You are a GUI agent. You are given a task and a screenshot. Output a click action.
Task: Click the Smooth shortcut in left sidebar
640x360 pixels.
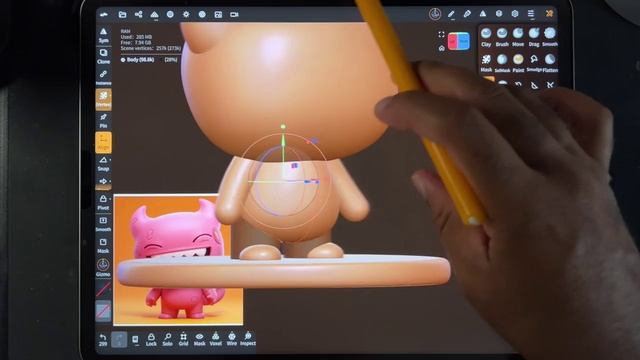103,224
